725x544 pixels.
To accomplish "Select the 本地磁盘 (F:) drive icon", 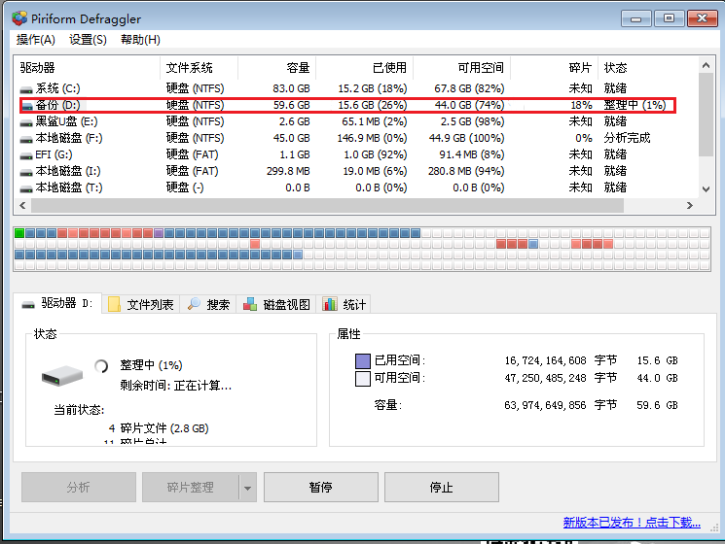I will (26, 138).
